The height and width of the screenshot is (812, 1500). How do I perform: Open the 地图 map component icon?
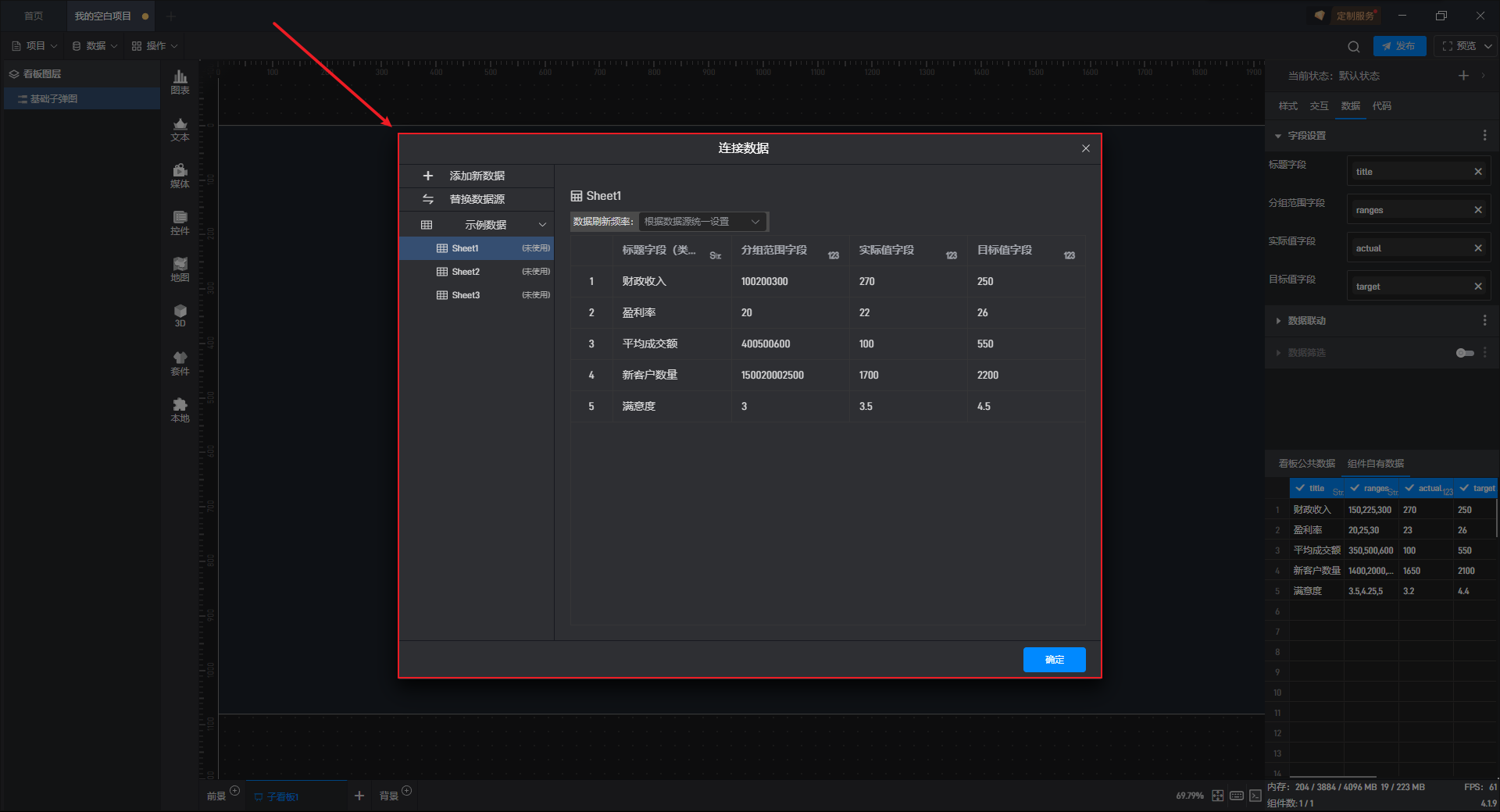180,269
